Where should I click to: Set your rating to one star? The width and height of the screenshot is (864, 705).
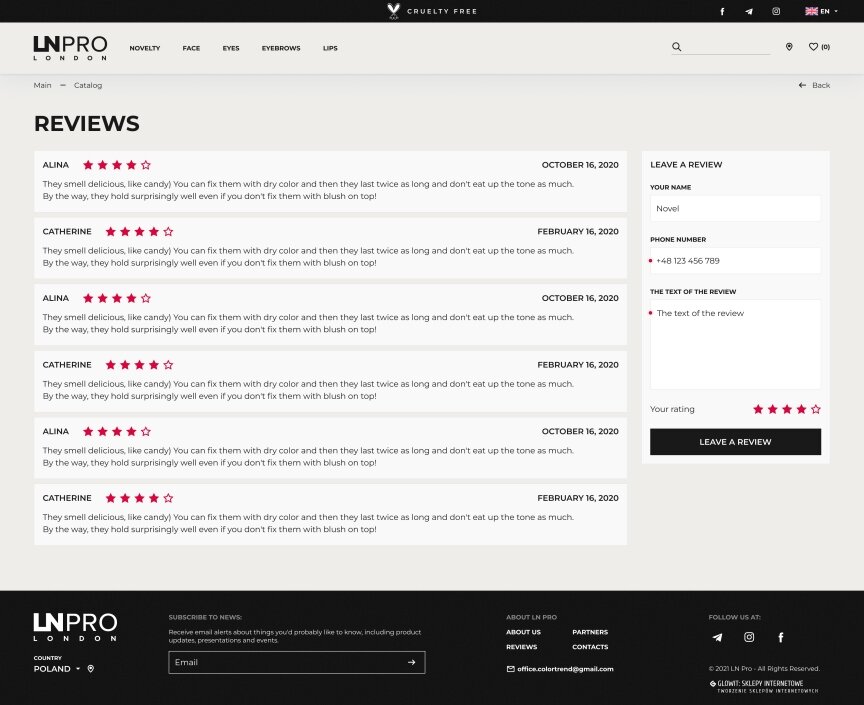758,409
